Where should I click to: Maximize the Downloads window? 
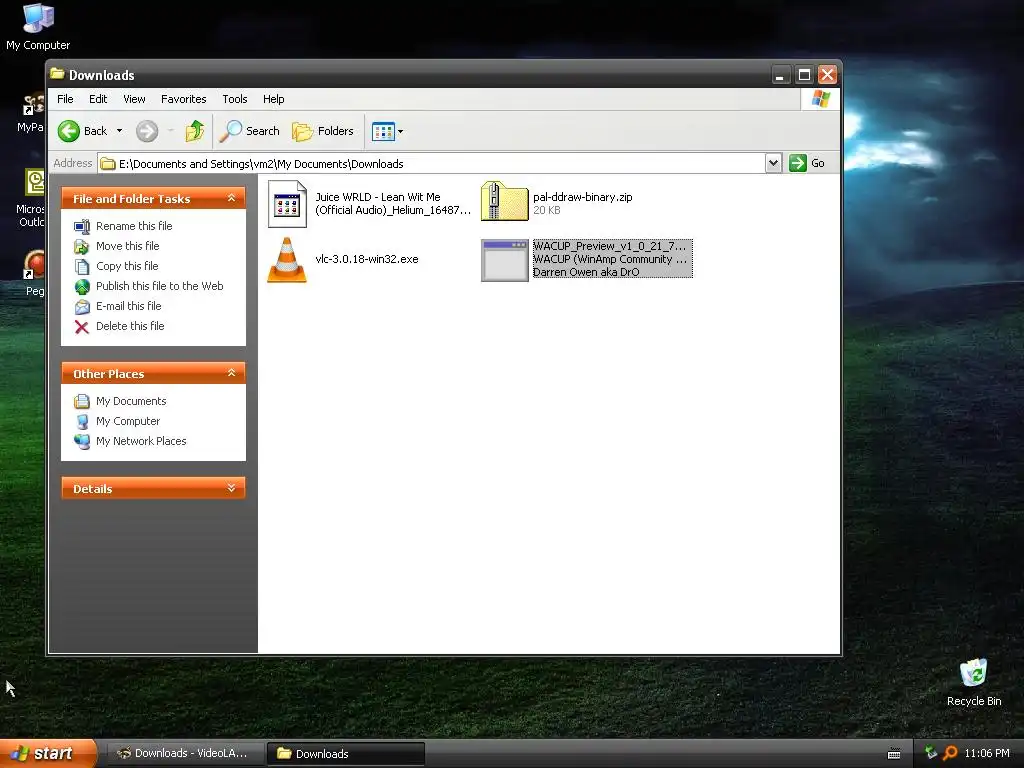coord(804,75)
